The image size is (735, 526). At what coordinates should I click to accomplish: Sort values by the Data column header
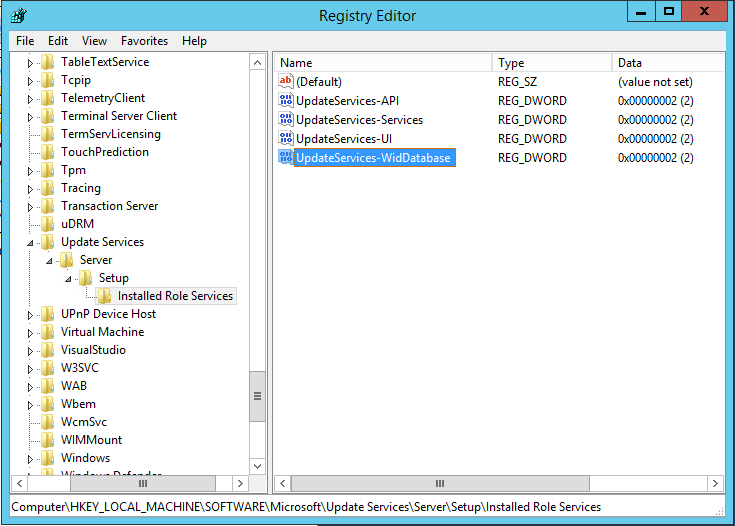point(668,62)
